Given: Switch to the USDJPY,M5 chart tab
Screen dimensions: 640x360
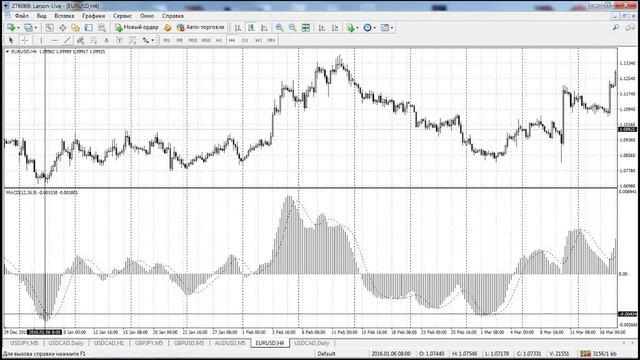Looking at the screenshot, I should pyautogui.click(x=24, y=343).
